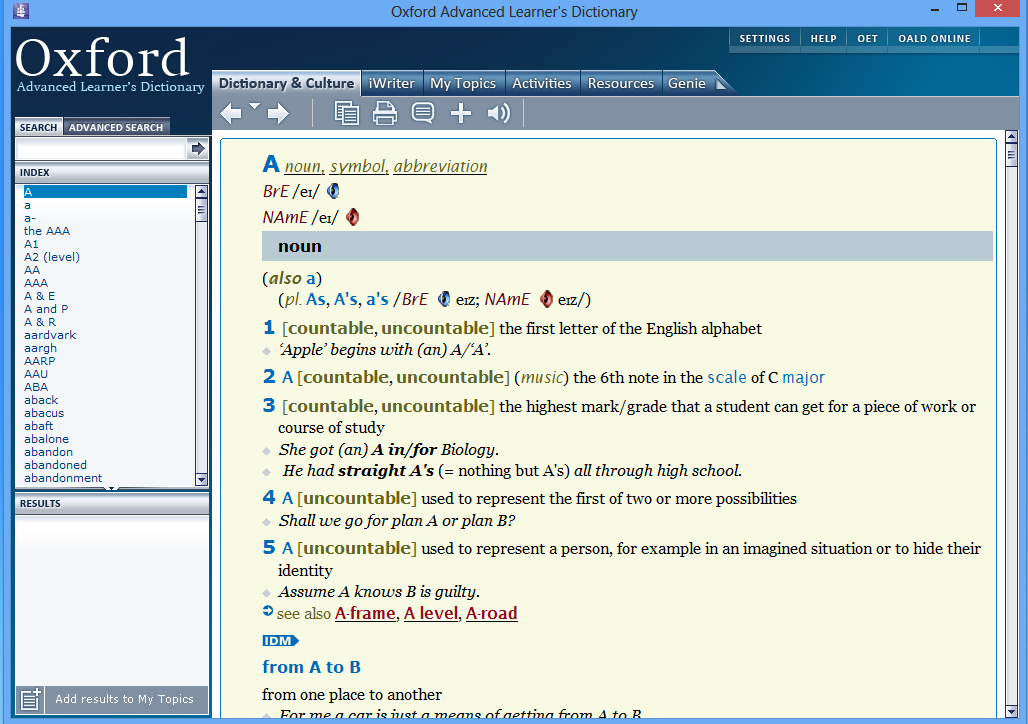This screenshot has height=724, width=1028.
Task: Select 'A2 (level)' in the index
Action: coord(52,257)
